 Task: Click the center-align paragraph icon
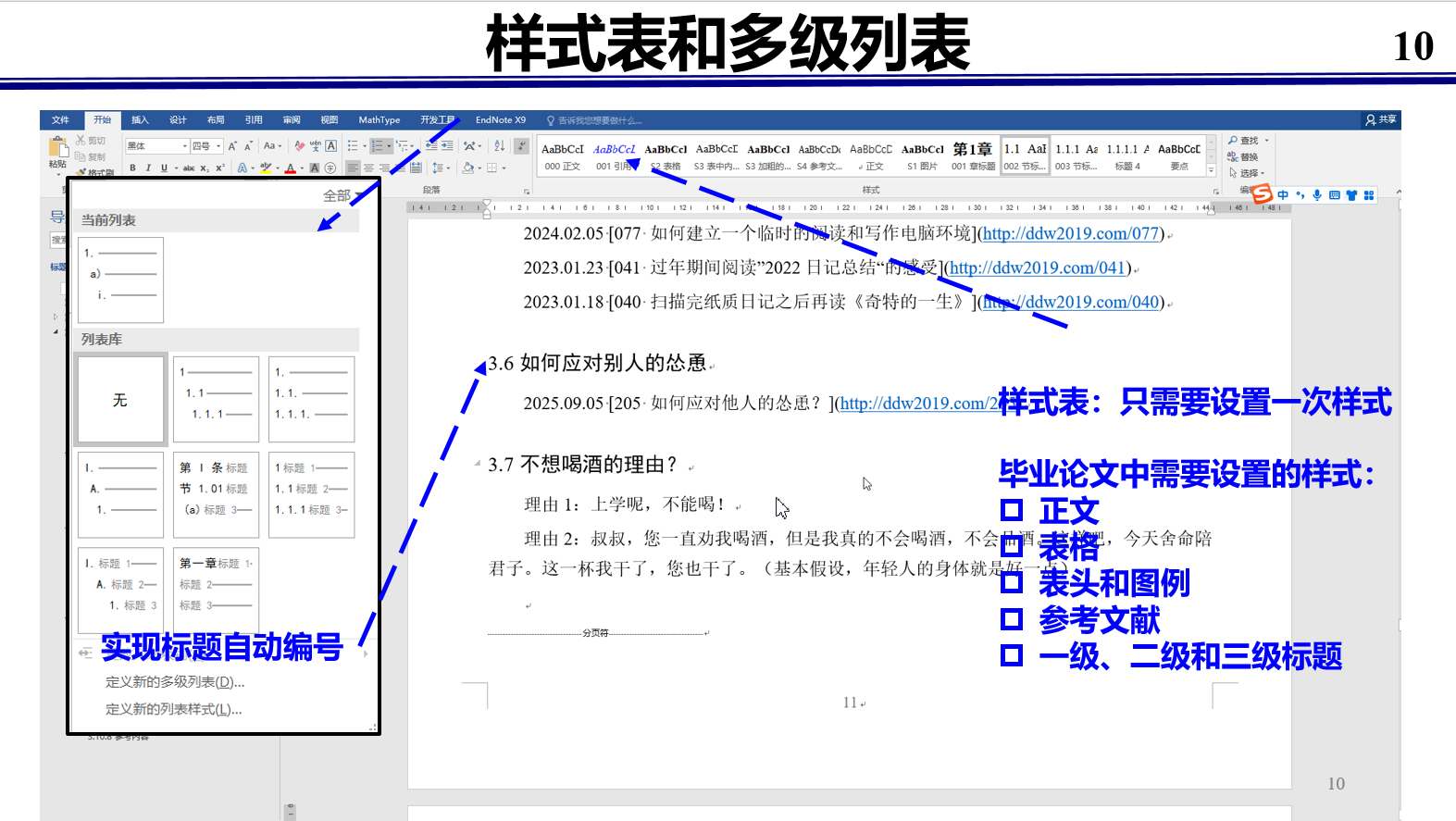368,168
